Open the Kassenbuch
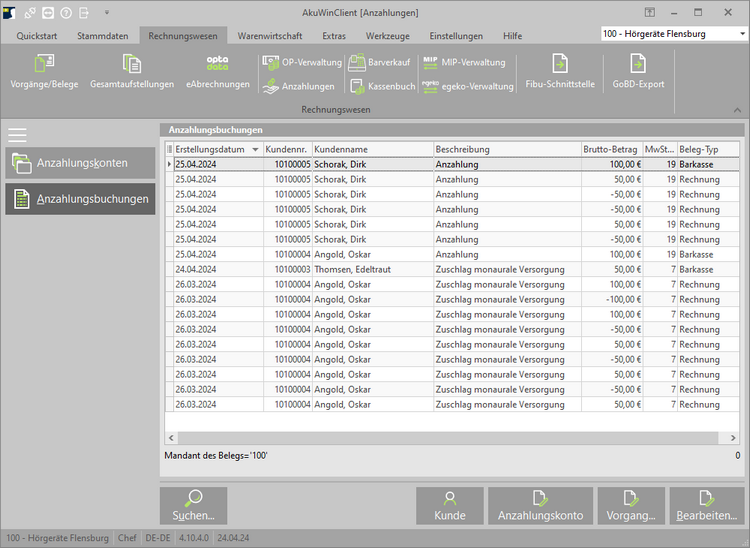This screenshot has width=750, height=548. point(381,87)
